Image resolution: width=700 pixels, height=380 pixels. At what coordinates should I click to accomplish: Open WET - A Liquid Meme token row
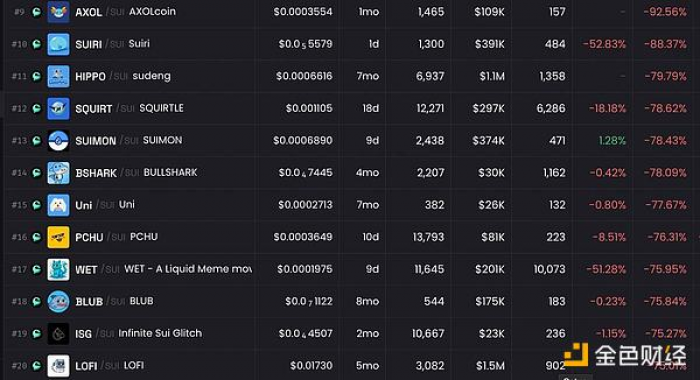click(x=350, y=269)
